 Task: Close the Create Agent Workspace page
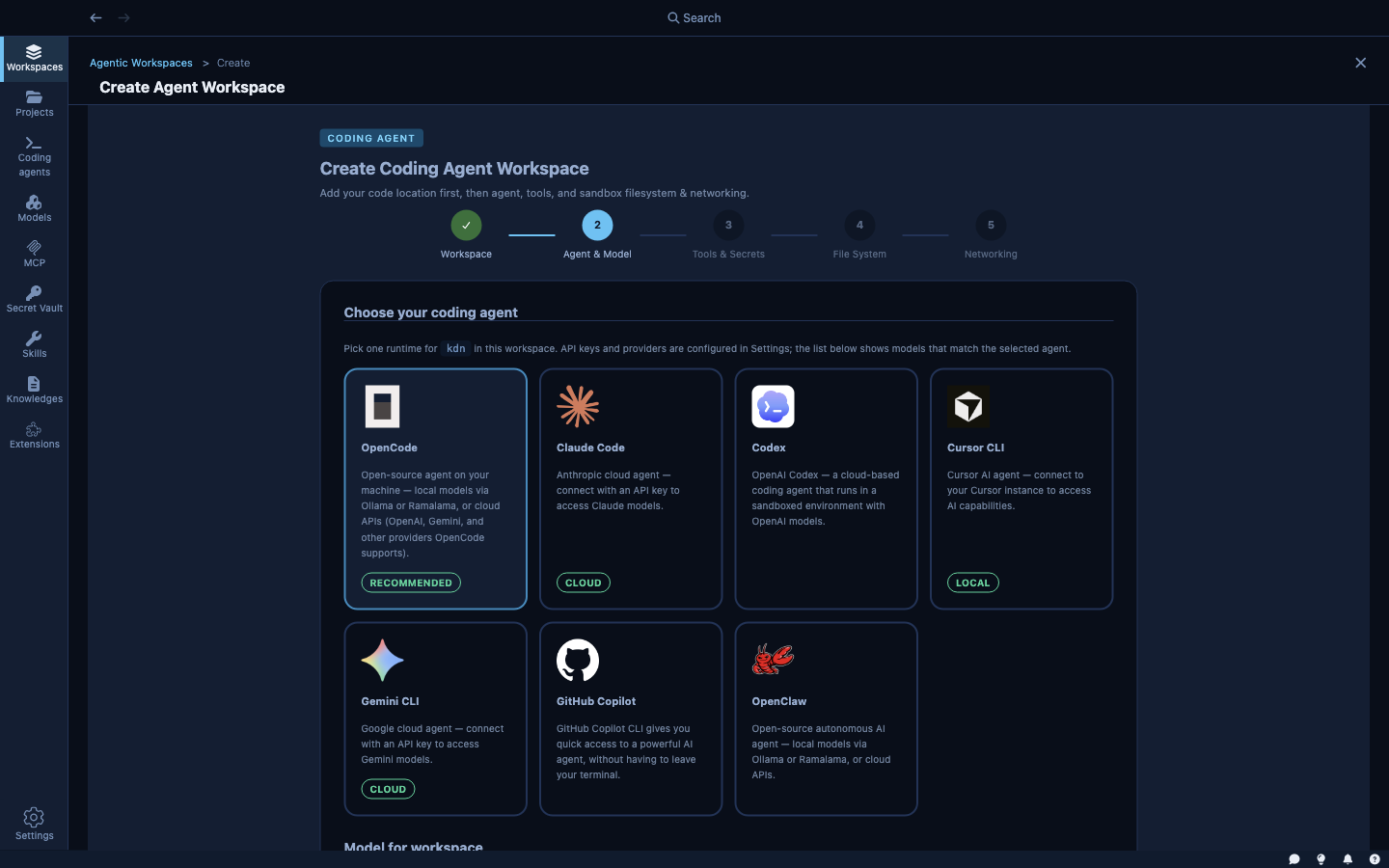tap(1360, 63)
